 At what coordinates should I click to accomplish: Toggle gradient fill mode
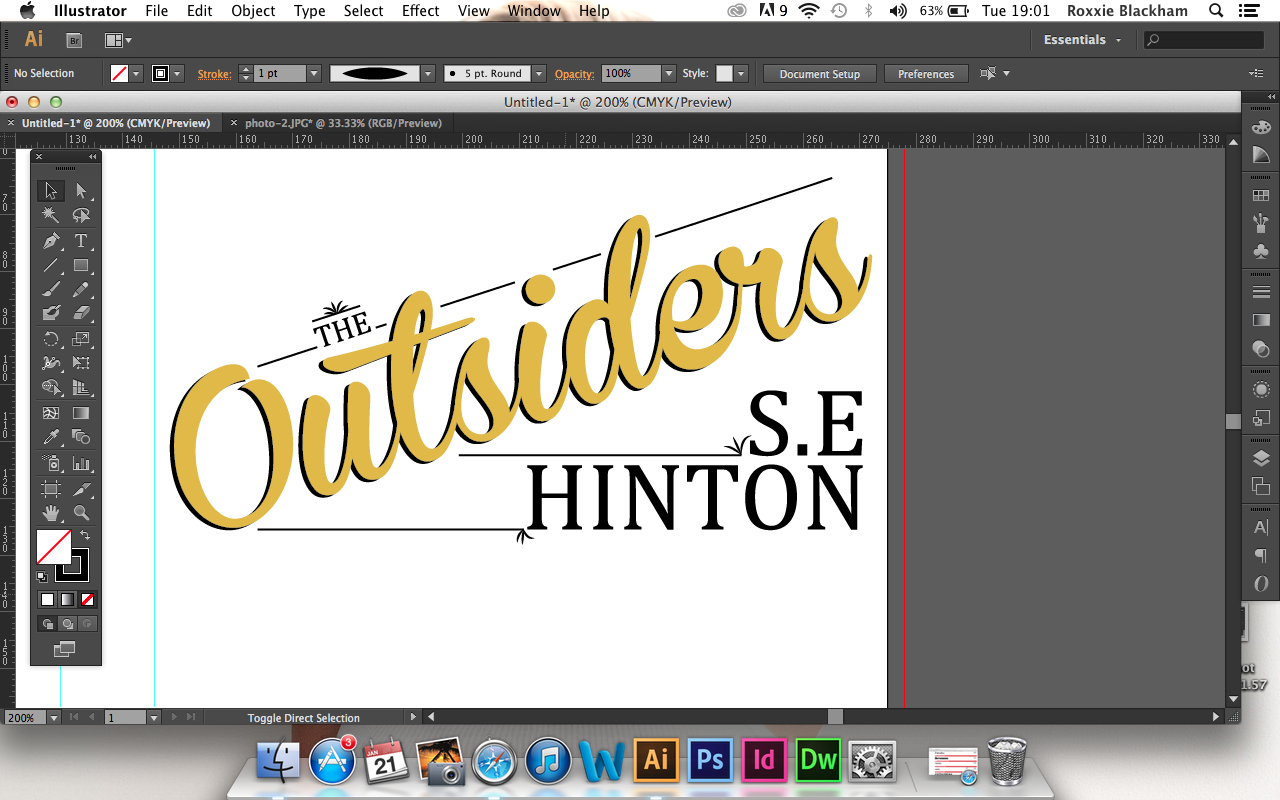tap(67, 599)
